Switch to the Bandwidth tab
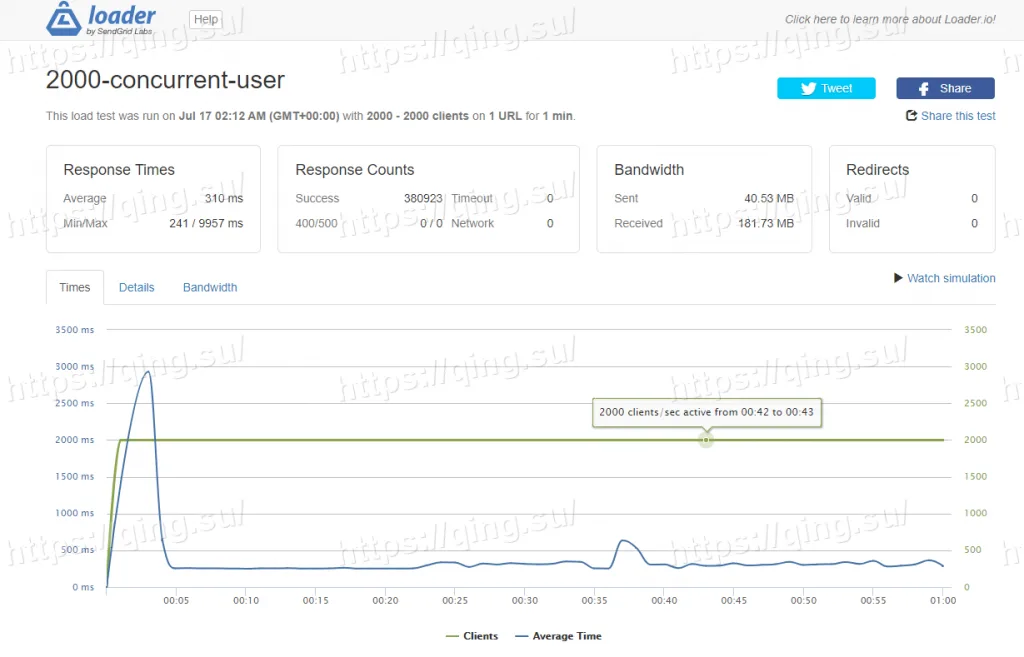Viewport: 1024px width, 657px height. pyautogui.click(x=210, y=287)
